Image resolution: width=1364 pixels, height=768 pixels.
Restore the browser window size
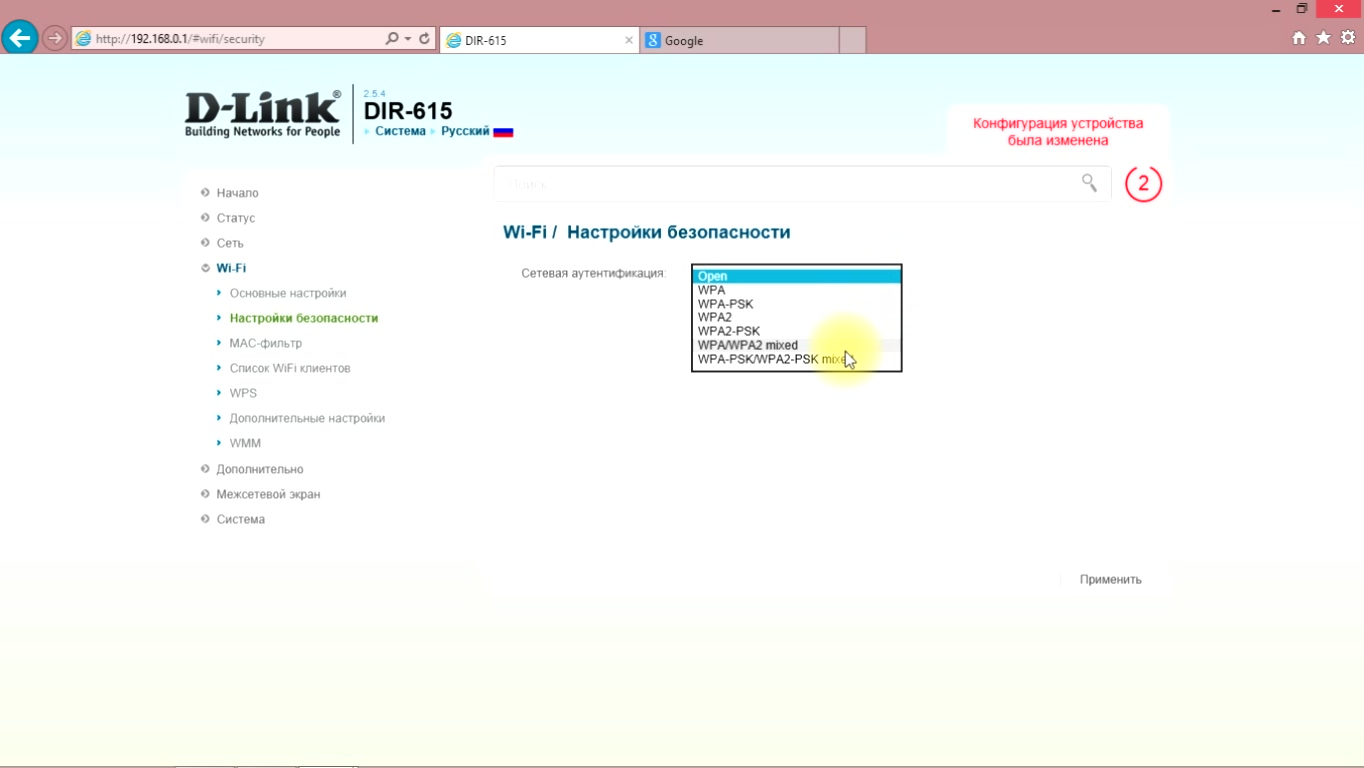tap(1302, 9)
